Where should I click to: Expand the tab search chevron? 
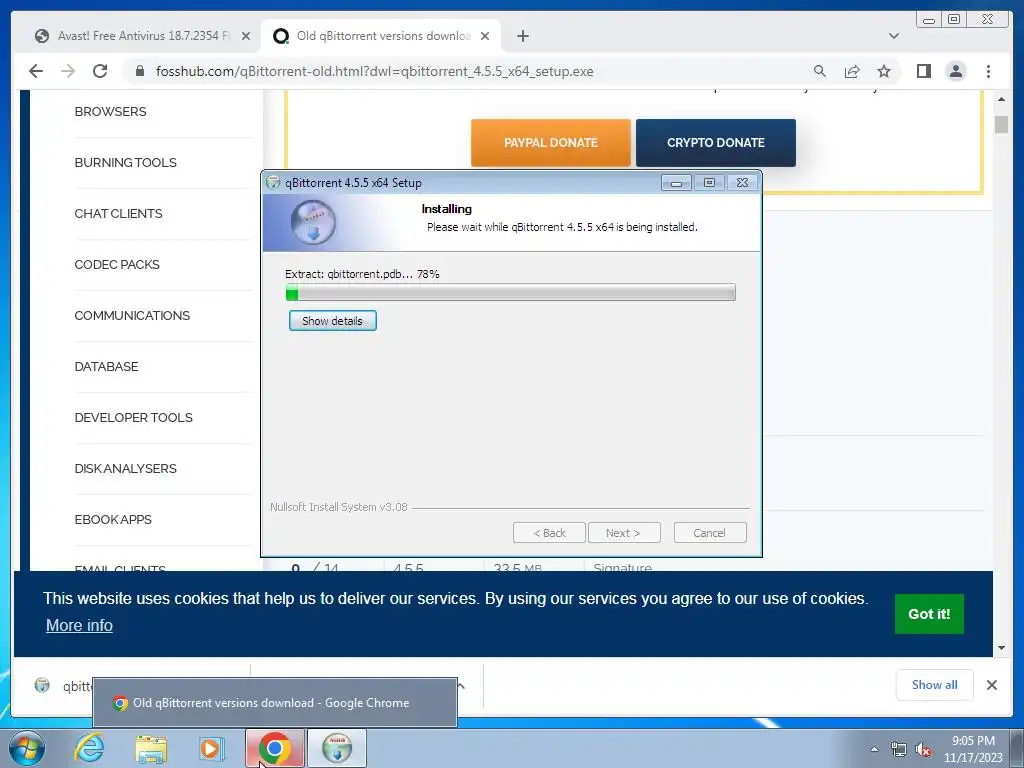(894, 36)
